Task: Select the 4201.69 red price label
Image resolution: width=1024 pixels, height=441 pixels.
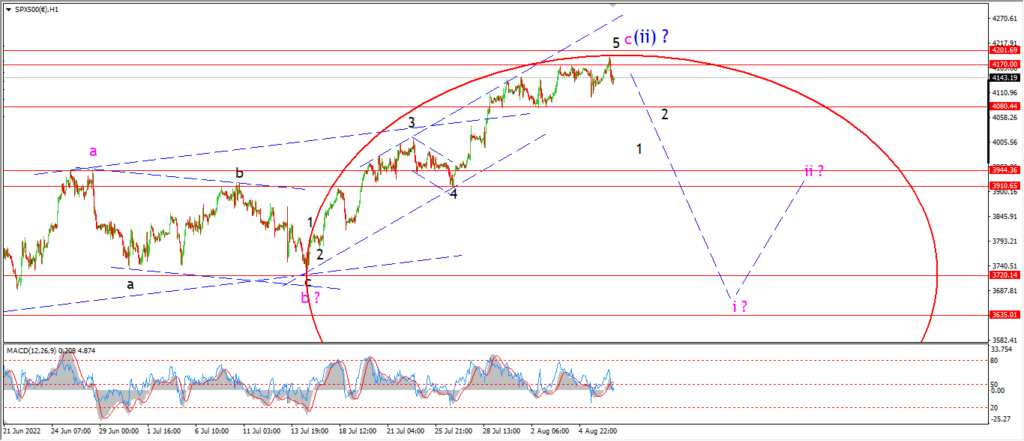Action: click(1004, 50)
